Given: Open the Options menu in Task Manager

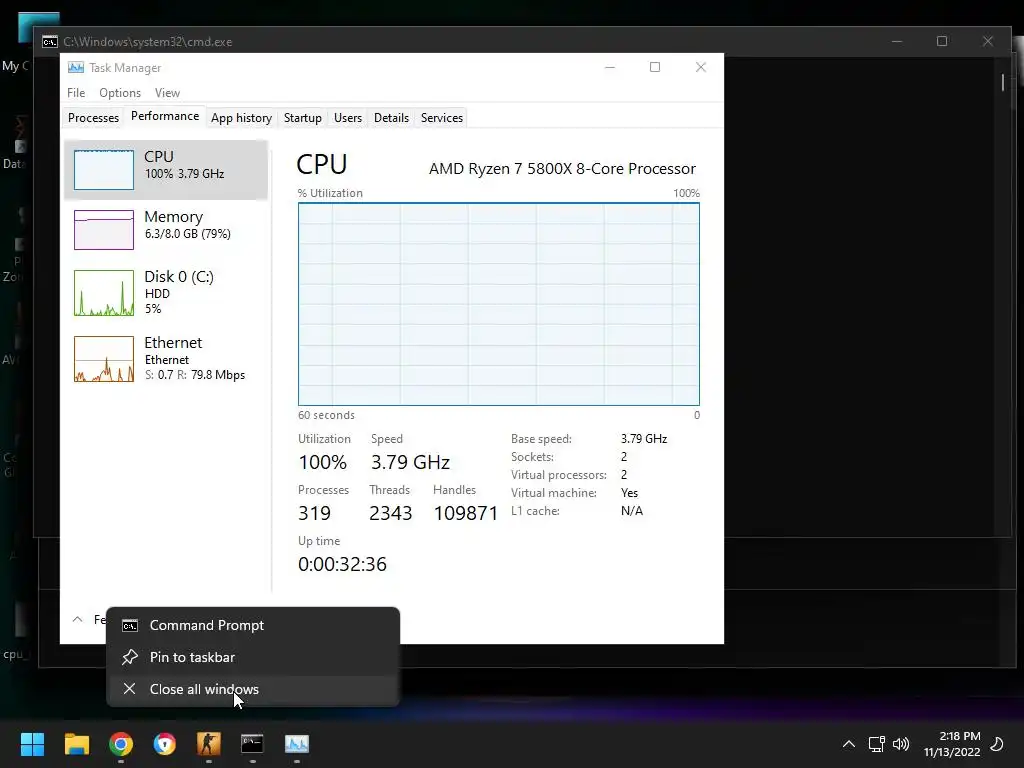Looking at the screenshot, I should click(x=120, y=93).
